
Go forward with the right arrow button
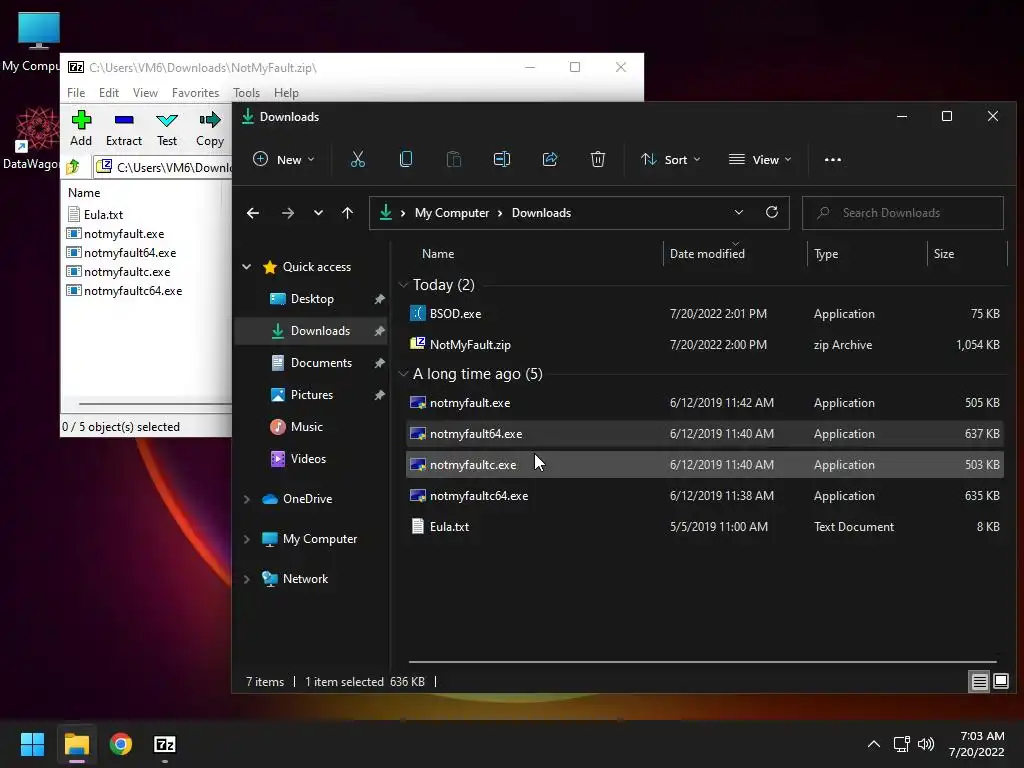(x=287, y=213)
